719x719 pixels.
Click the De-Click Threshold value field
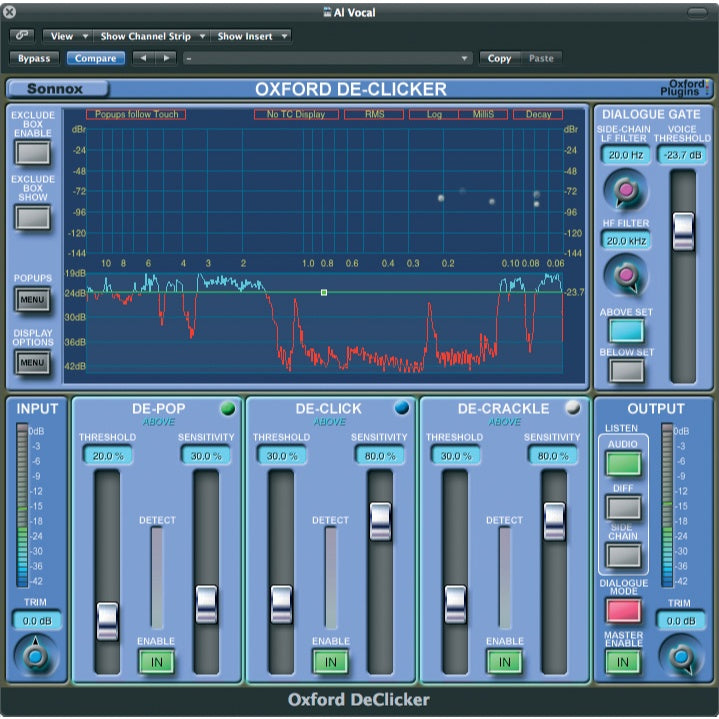281,455
